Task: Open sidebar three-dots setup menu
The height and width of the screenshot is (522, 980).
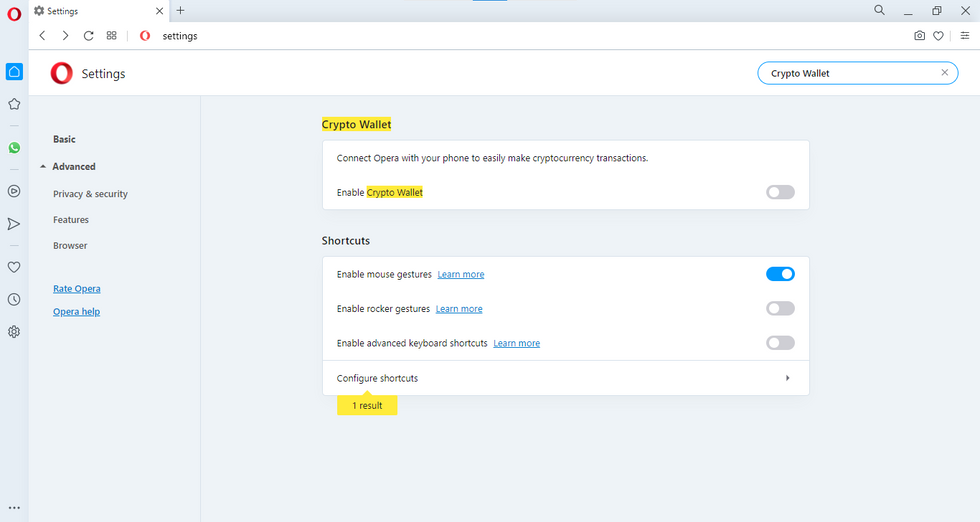Action: coord(14,508)
